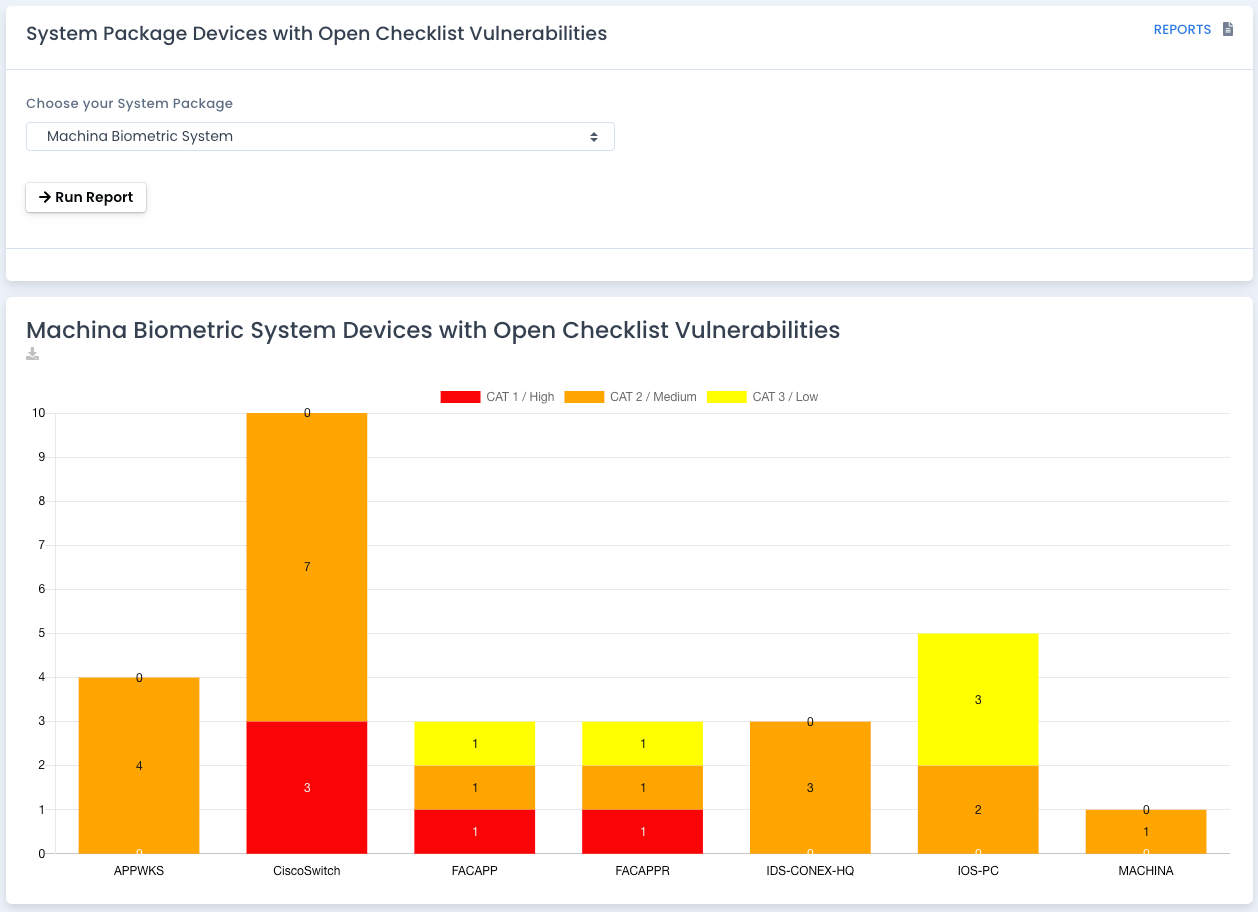Click IOS-PC orange bar segment showing 2
The width and height of the screenshot is (1258, 912).
978,809
